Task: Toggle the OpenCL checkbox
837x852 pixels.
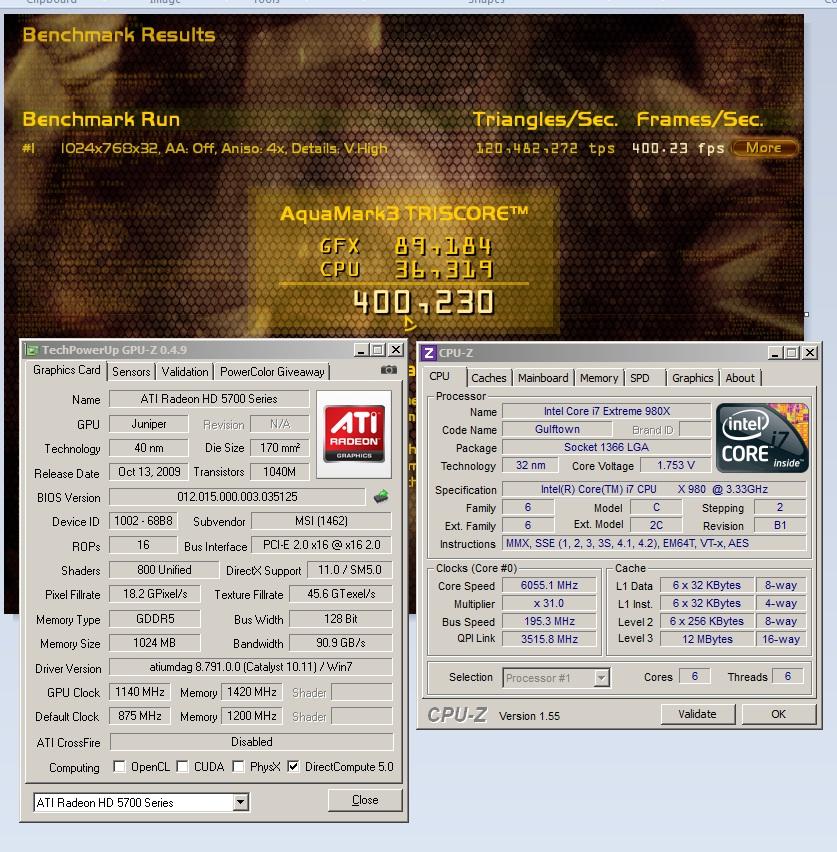Action: click(x=119, y=767)
